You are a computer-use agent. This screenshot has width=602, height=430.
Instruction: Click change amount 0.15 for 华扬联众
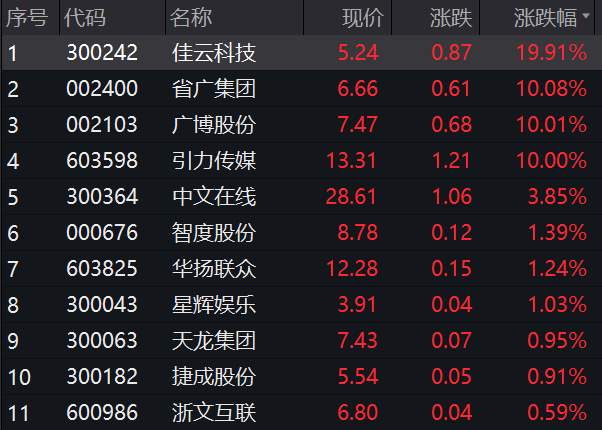(x=452, y=268)
